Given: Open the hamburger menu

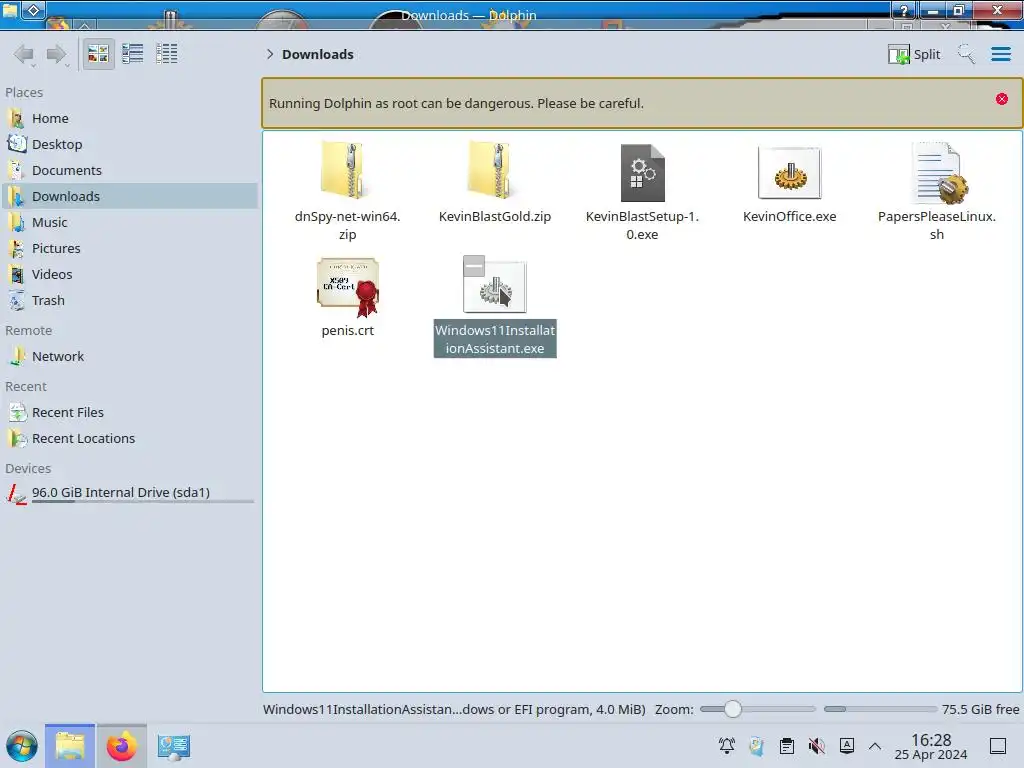Looking at the screenshot, I should pyautogui.click(x=1000, y=54).
